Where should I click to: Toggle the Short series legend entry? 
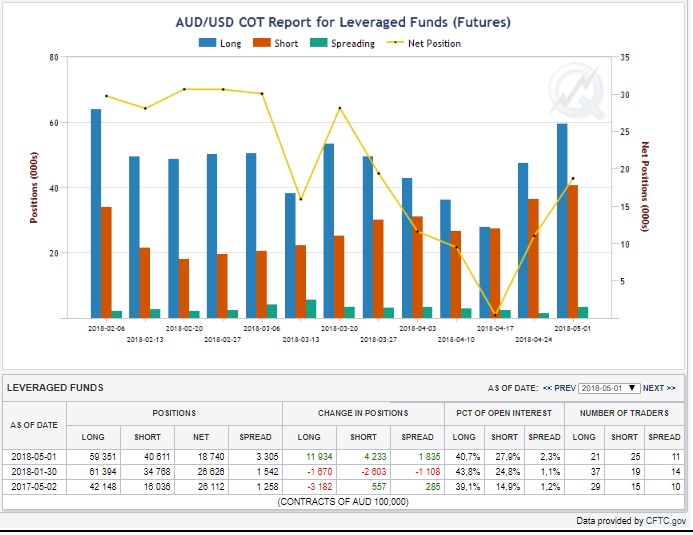pyautogui.click(x=275, y=43)
